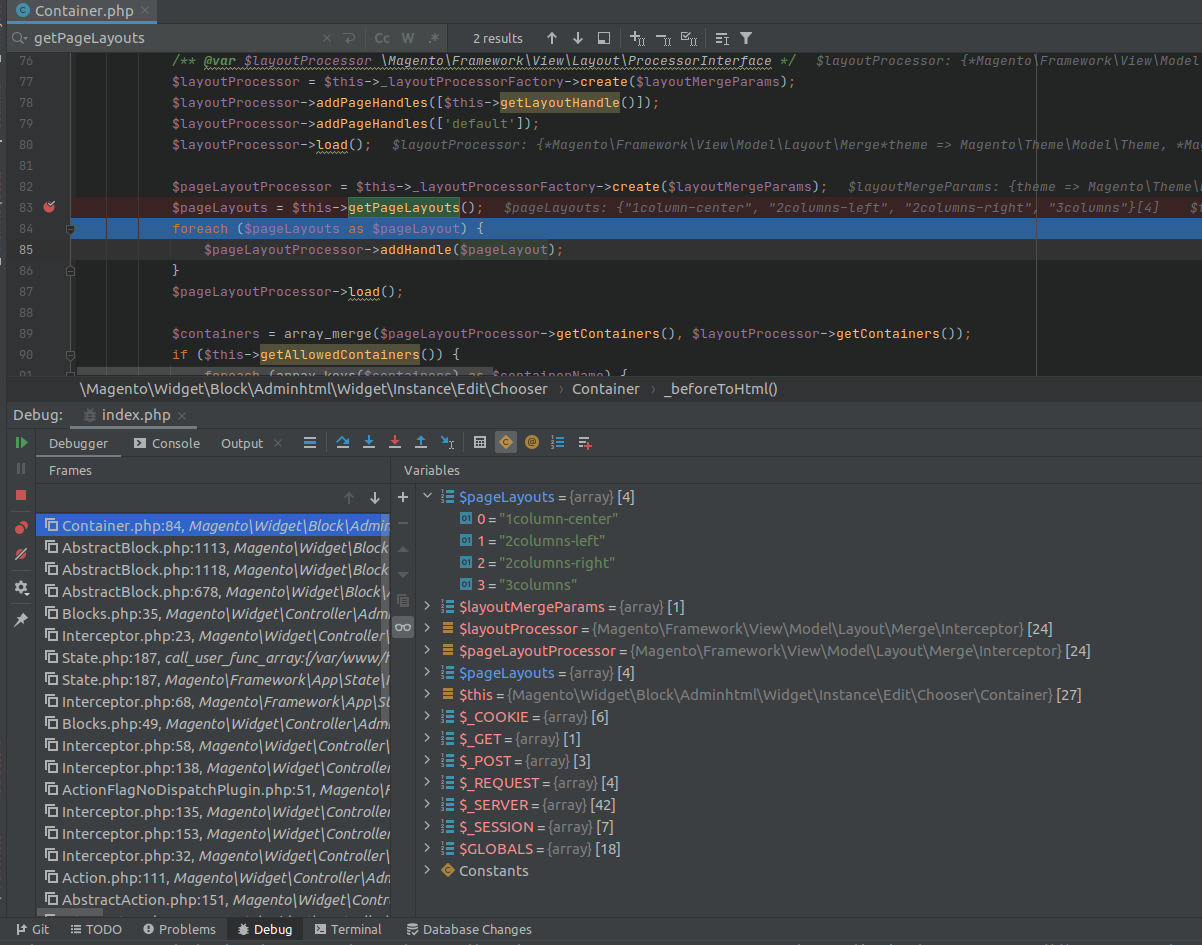Expand $pageLayoutProcessor variable node

(x=428, y=651)
